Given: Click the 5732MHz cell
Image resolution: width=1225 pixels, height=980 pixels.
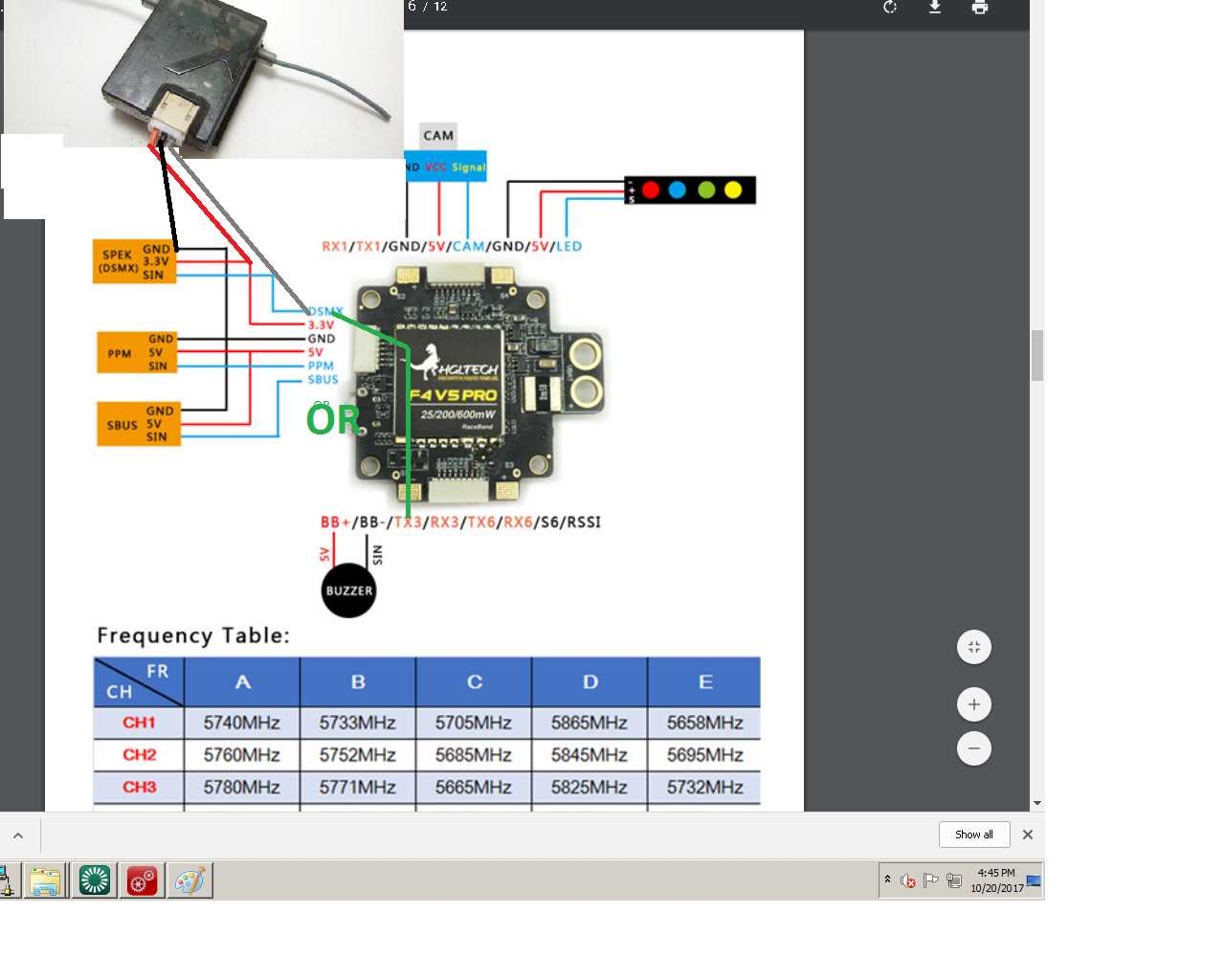Looking at the screenshot, I should 705,788.
